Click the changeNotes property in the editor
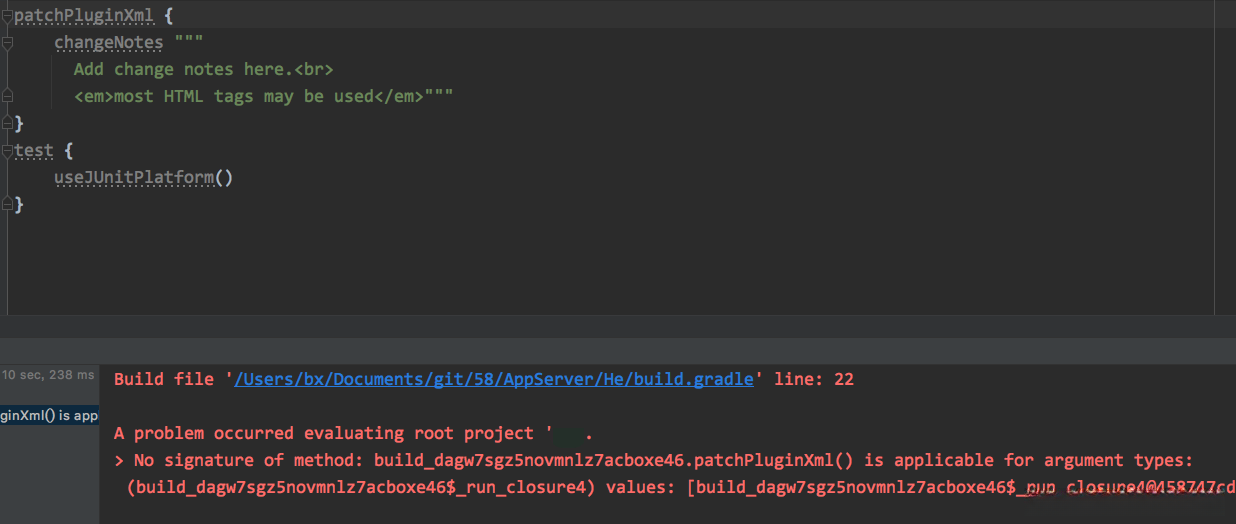 [109, 43]
